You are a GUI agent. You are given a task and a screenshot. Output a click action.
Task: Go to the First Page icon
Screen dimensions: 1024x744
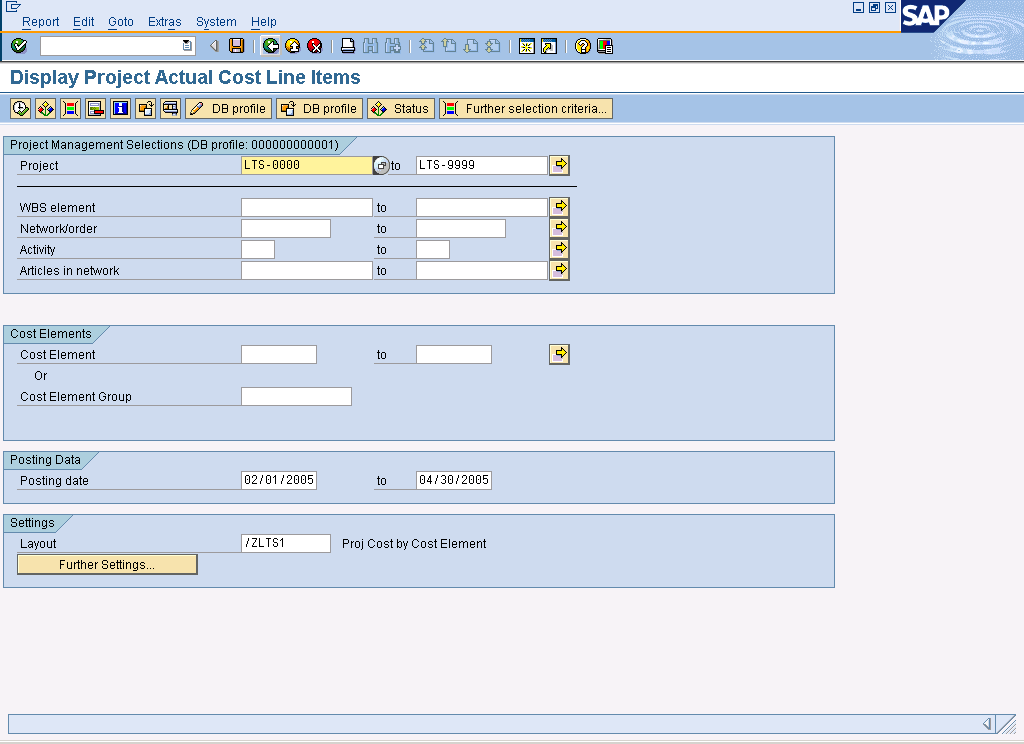point(426,46)
